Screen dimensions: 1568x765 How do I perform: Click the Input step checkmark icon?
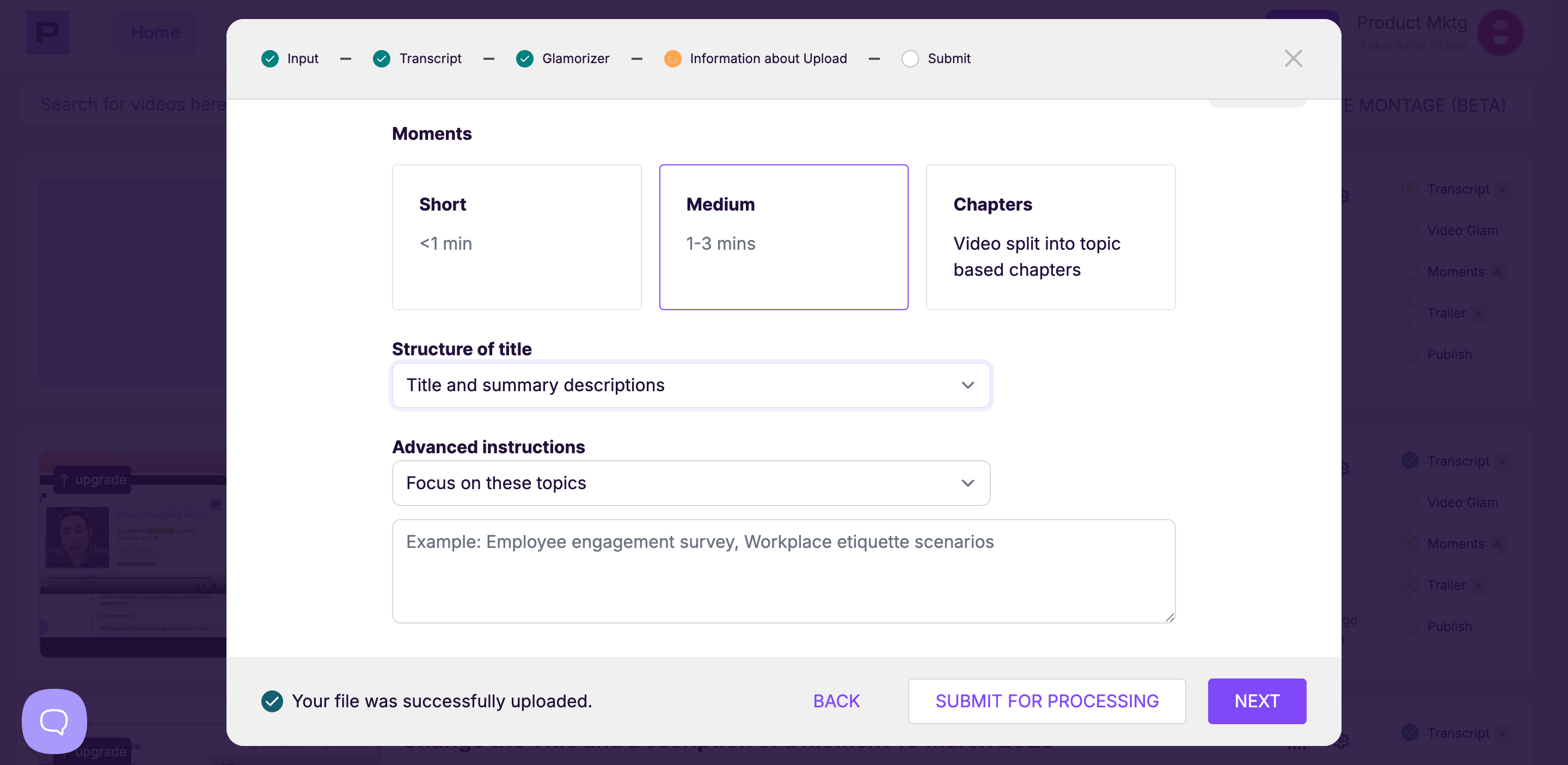pyautogui.click(x=269, y=58)
